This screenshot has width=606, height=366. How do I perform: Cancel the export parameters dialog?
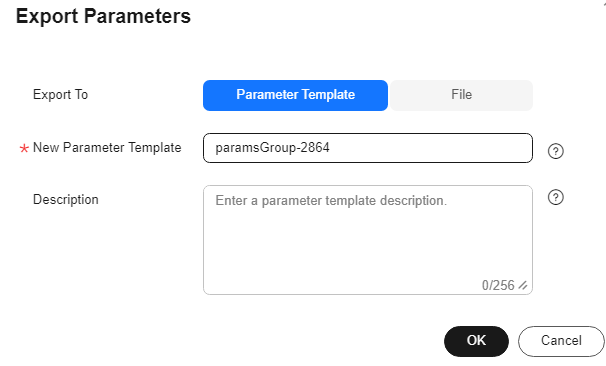pyautogui.click(x=561, y=341)
